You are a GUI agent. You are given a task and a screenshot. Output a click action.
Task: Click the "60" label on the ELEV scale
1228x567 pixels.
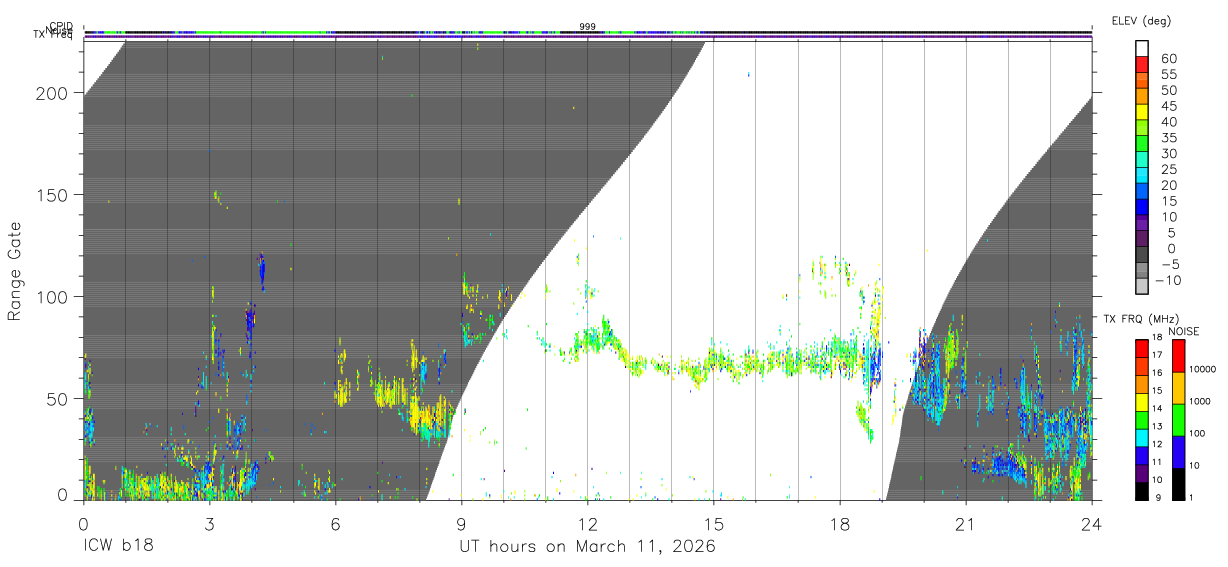(1169, 59)
